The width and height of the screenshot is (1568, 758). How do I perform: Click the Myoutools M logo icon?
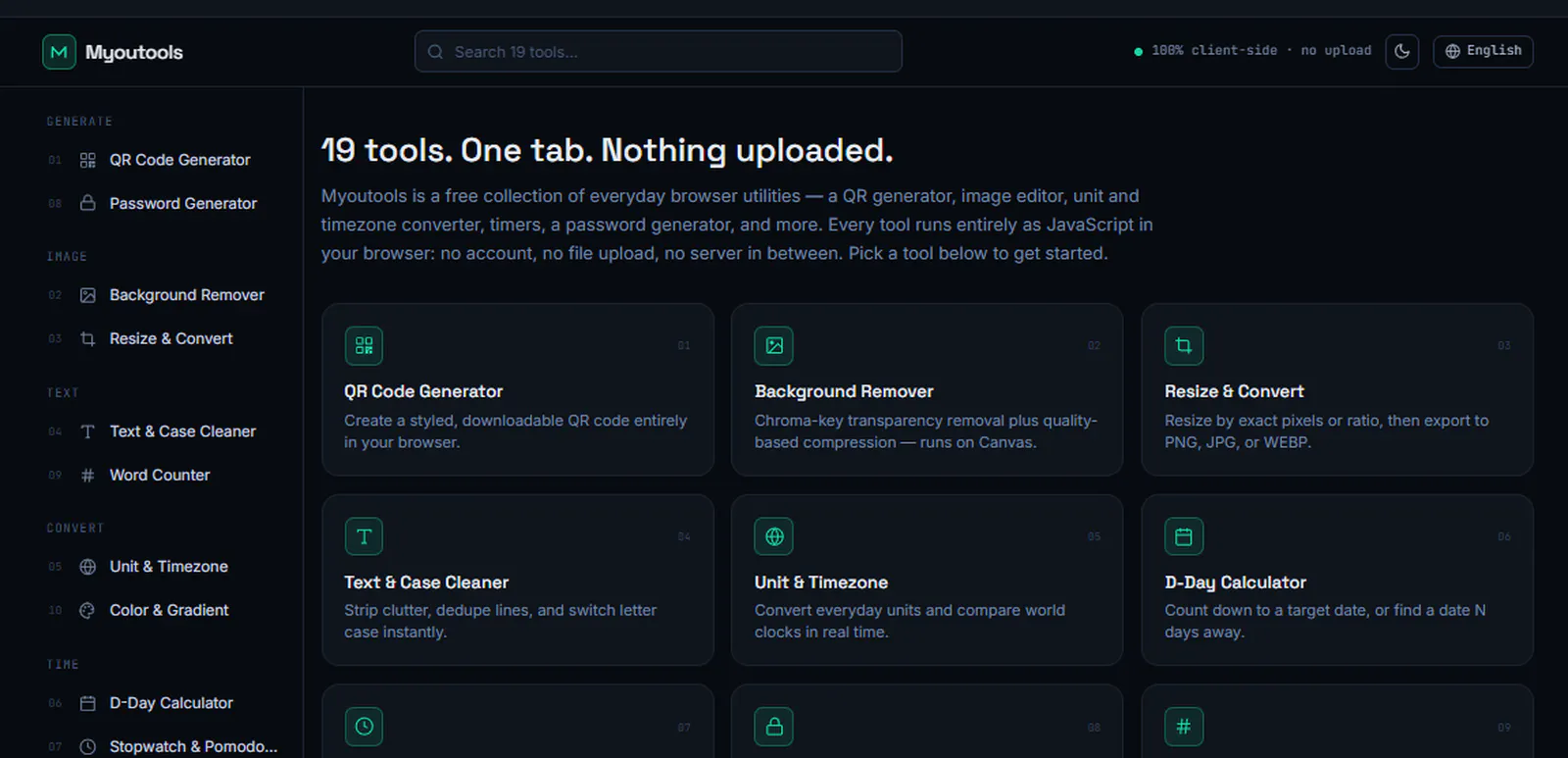tap(59, 52)
